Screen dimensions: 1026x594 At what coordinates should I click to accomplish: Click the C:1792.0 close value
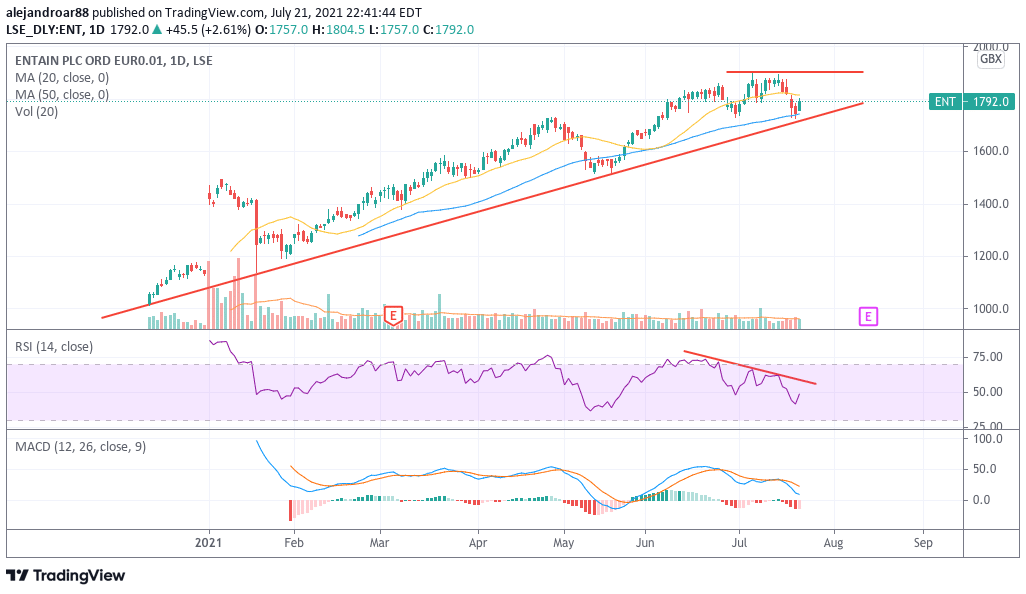(x=448, y=29)
